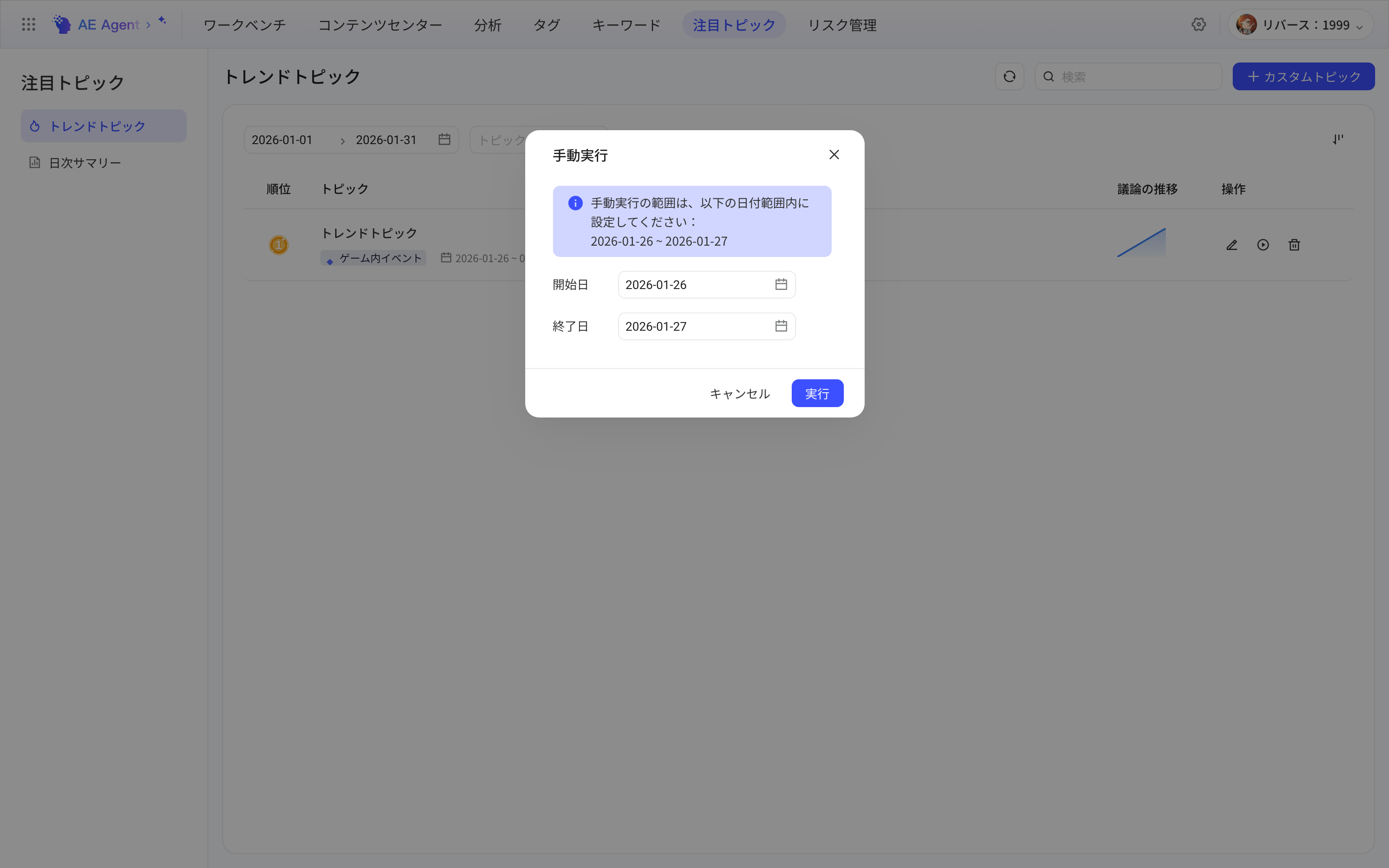The image size is (1389, 868).
Task: Select the 開始日 date input 2026-01-26
Action: point(707,285)
